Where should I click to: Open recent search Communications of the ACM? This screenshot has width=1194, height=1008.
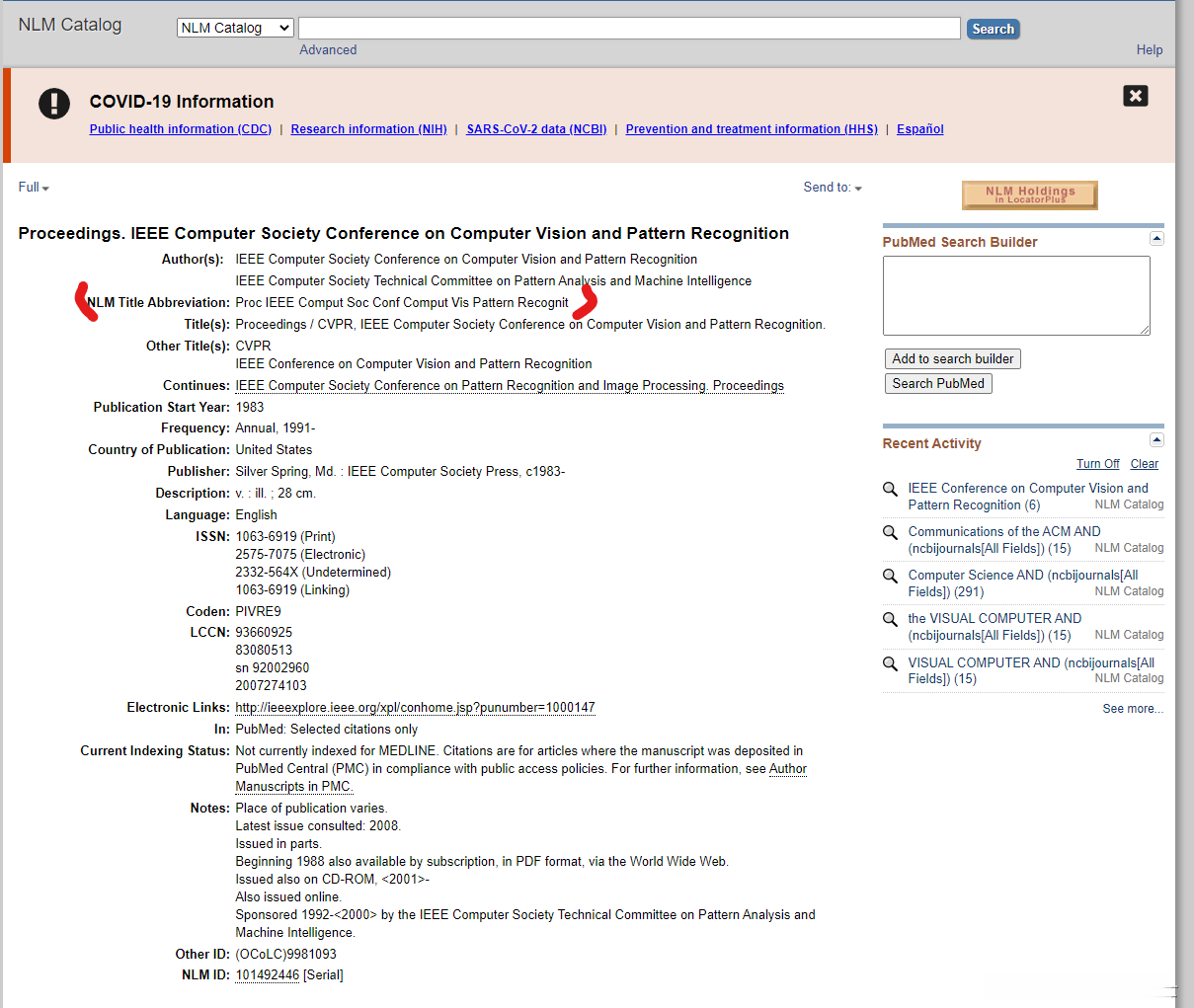point(1004,540)
